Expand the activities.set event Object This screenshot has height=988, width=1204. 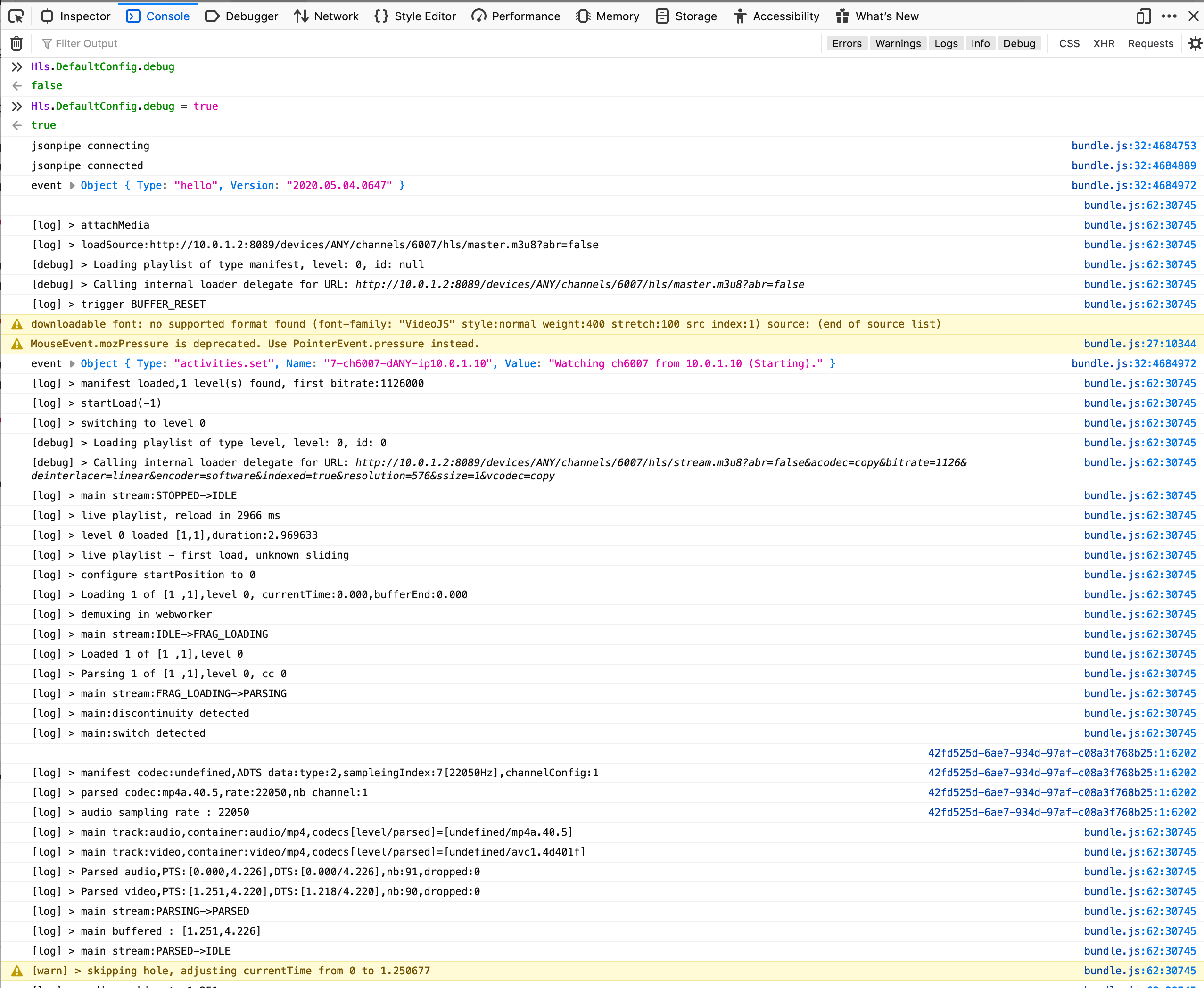pos(72,364)
